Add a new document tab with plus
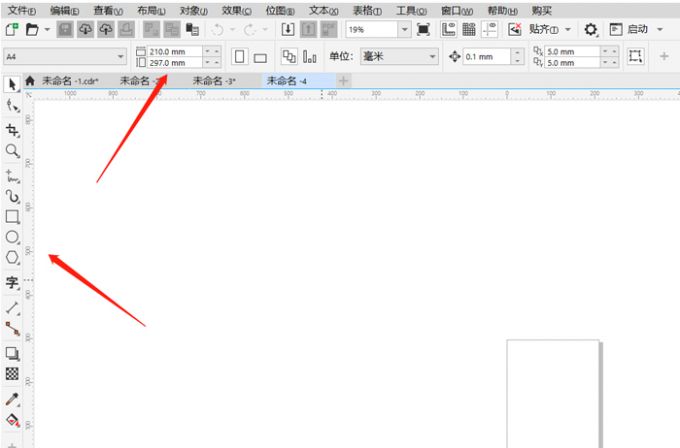Image resolution: width=680 pixels, height=448 pixels. coord(343,81)
